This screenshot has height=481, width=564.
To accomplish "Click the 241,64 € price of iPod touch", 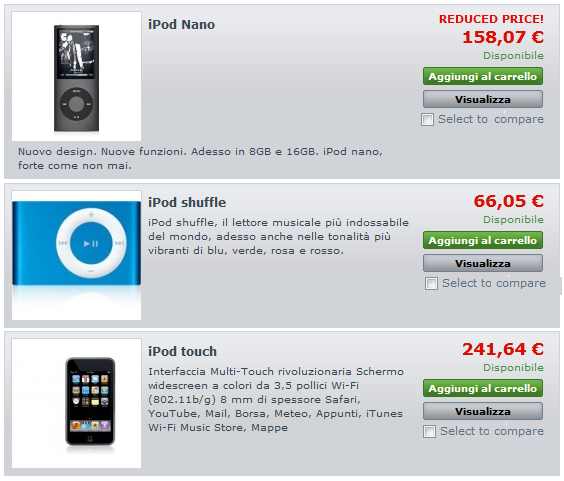I will (x=503, y=349).
